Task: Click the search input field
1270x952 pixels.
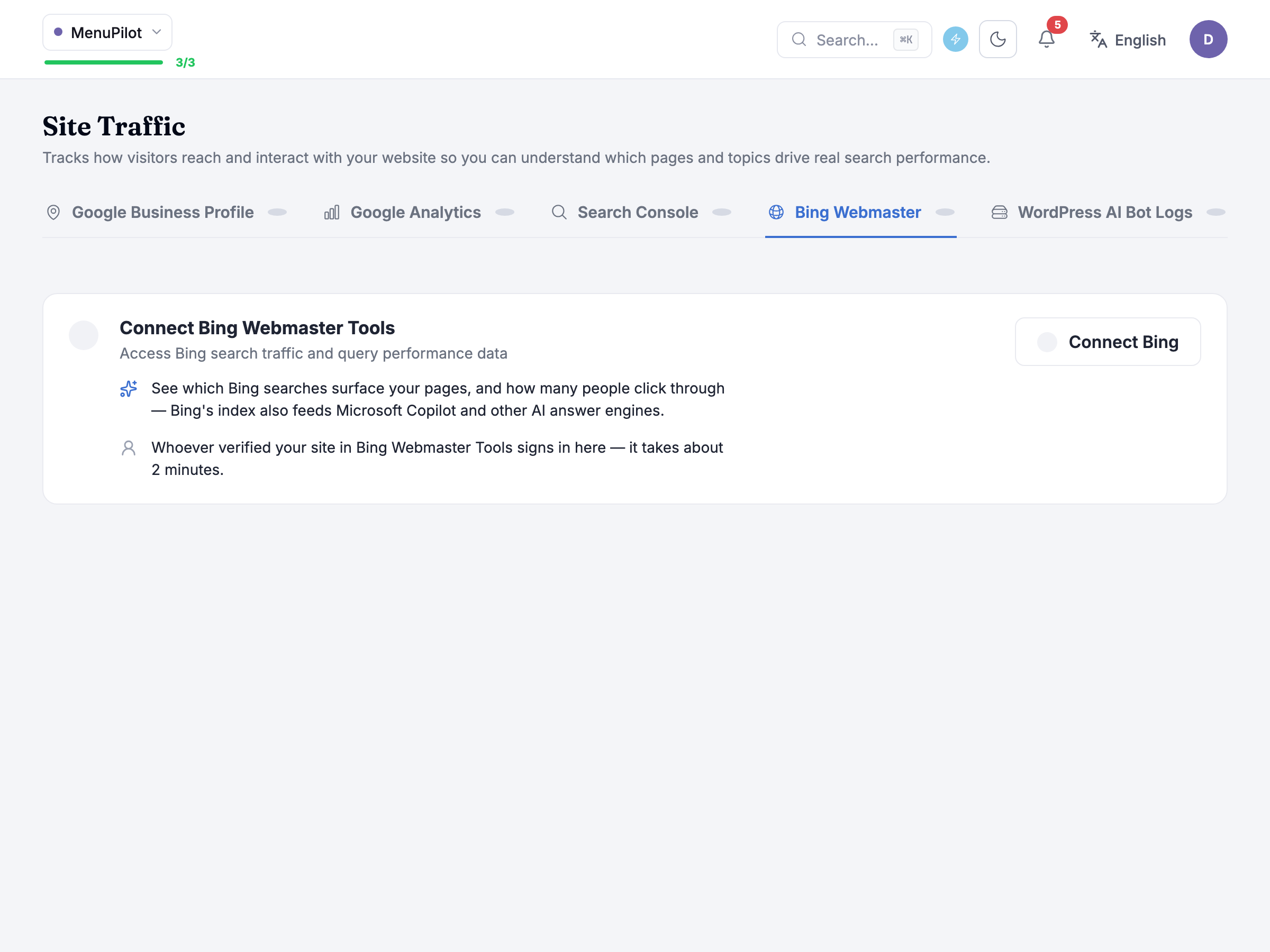Action: click(x=854, y=40)
